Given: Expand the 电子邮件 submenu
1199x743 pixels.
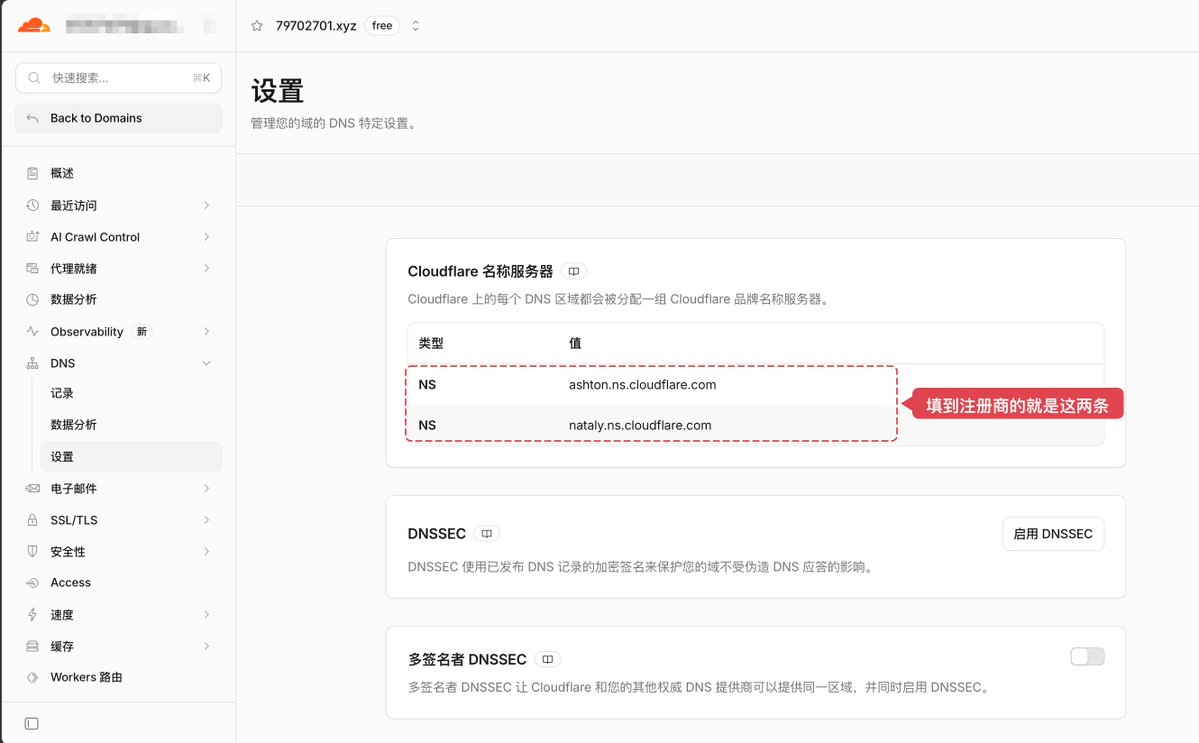Looking at the screenshot, I should 206,488.
